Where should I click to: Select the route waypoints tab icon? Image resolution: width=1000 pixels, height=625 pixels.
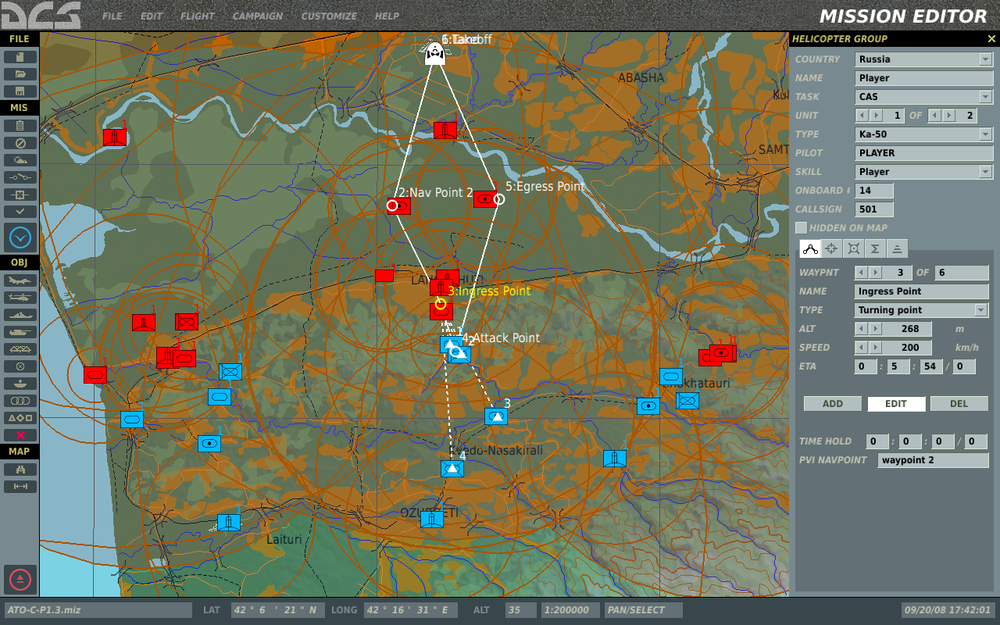tap(811, 248)
